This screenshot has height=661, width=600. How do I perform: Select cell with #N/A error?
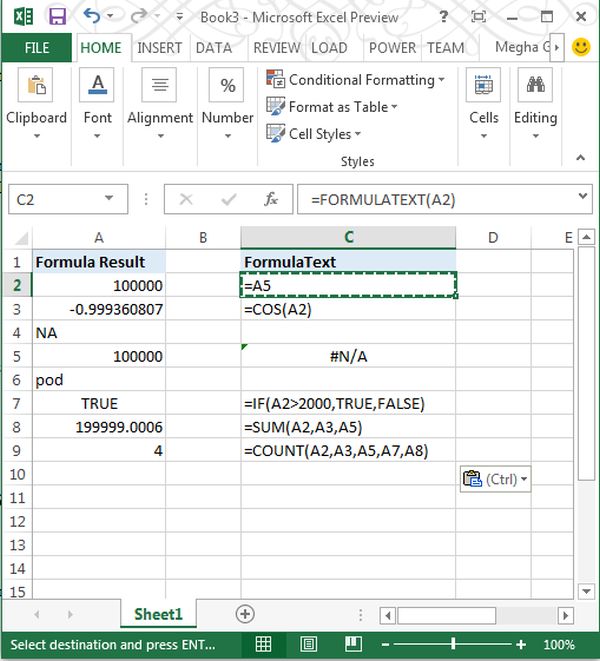click(x=348, y=356)
